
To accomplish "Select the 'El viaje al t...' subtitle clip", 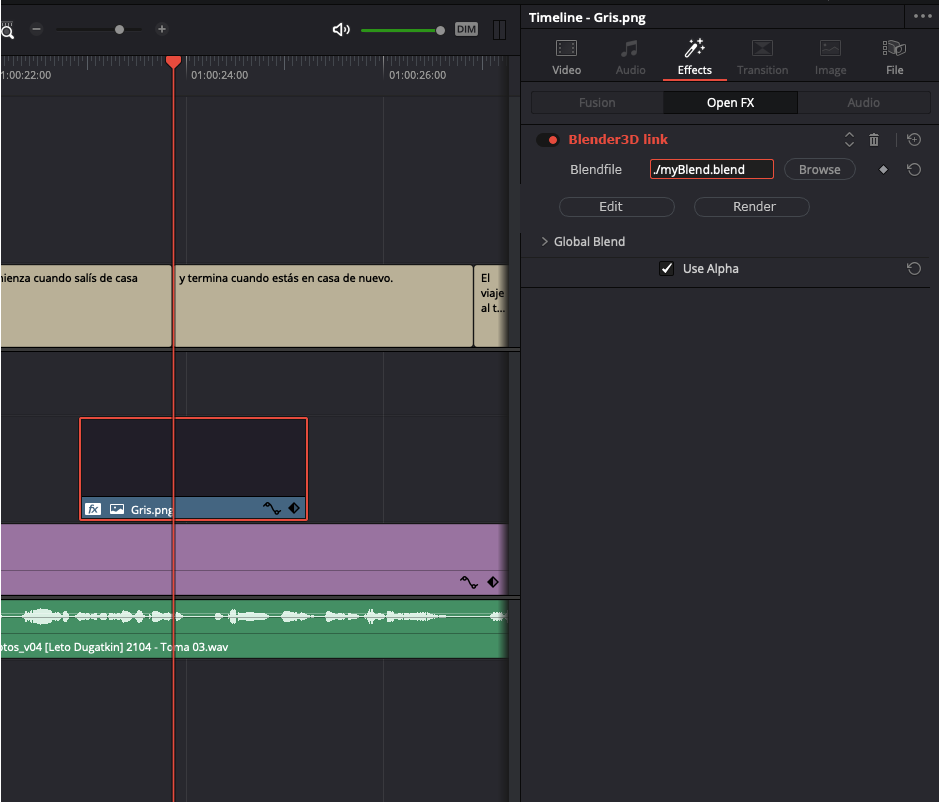I will (x=492, y=306).
